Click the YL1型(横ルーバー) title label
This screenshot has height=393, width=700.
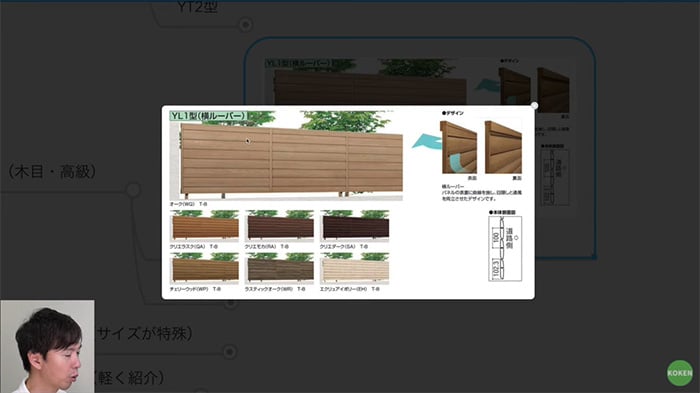[x=208, y=116]
